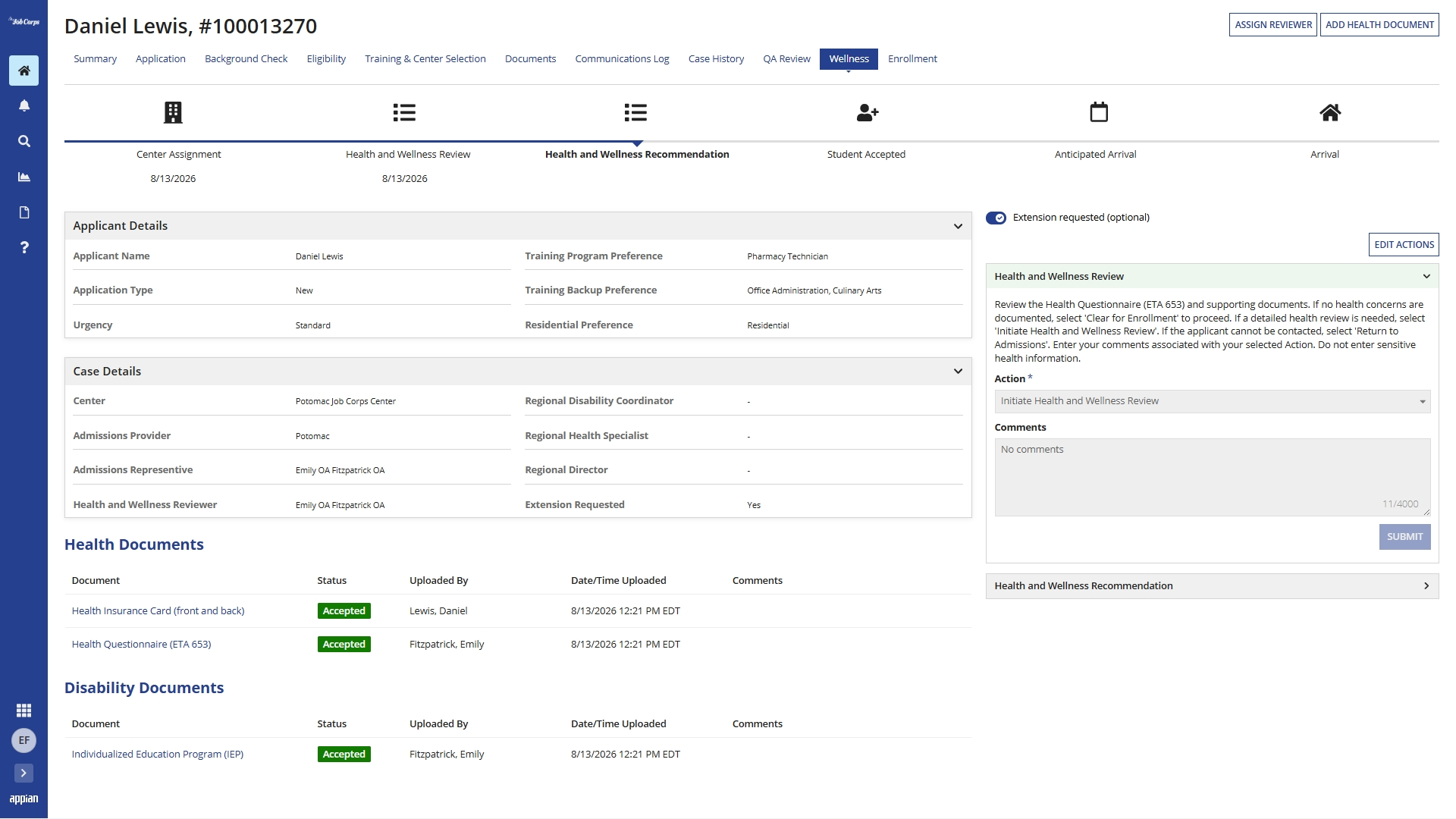Open the QA Review tab
Image resolution: width=1456 pixels, height=819 pixels.
(786, 59)
